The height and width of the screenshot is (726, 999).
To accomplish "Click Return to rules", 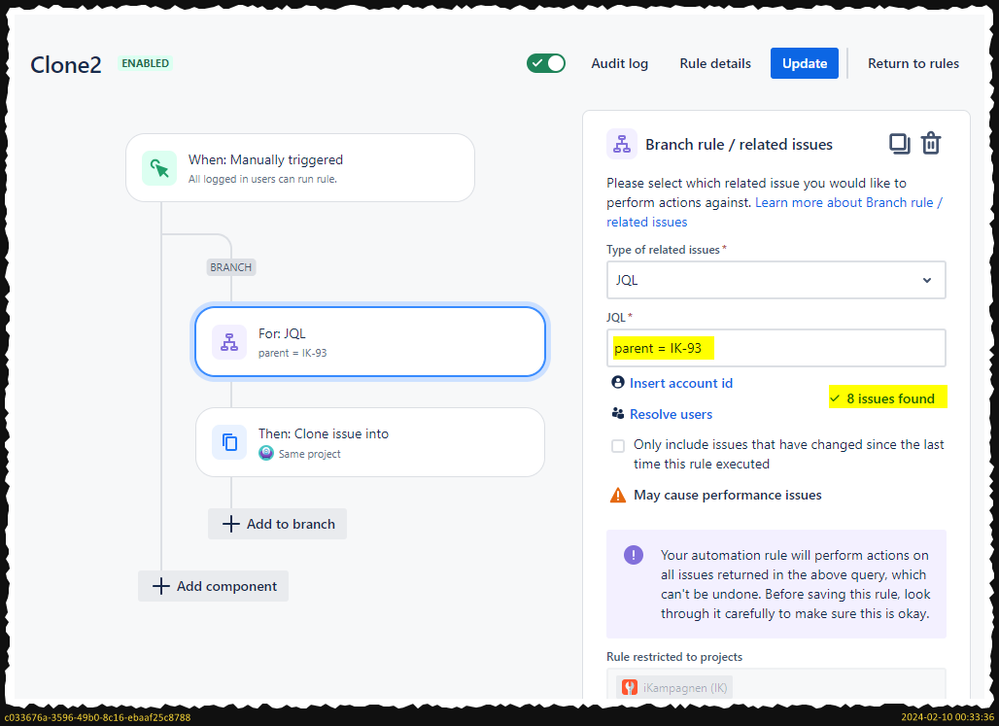I will 913,64.
